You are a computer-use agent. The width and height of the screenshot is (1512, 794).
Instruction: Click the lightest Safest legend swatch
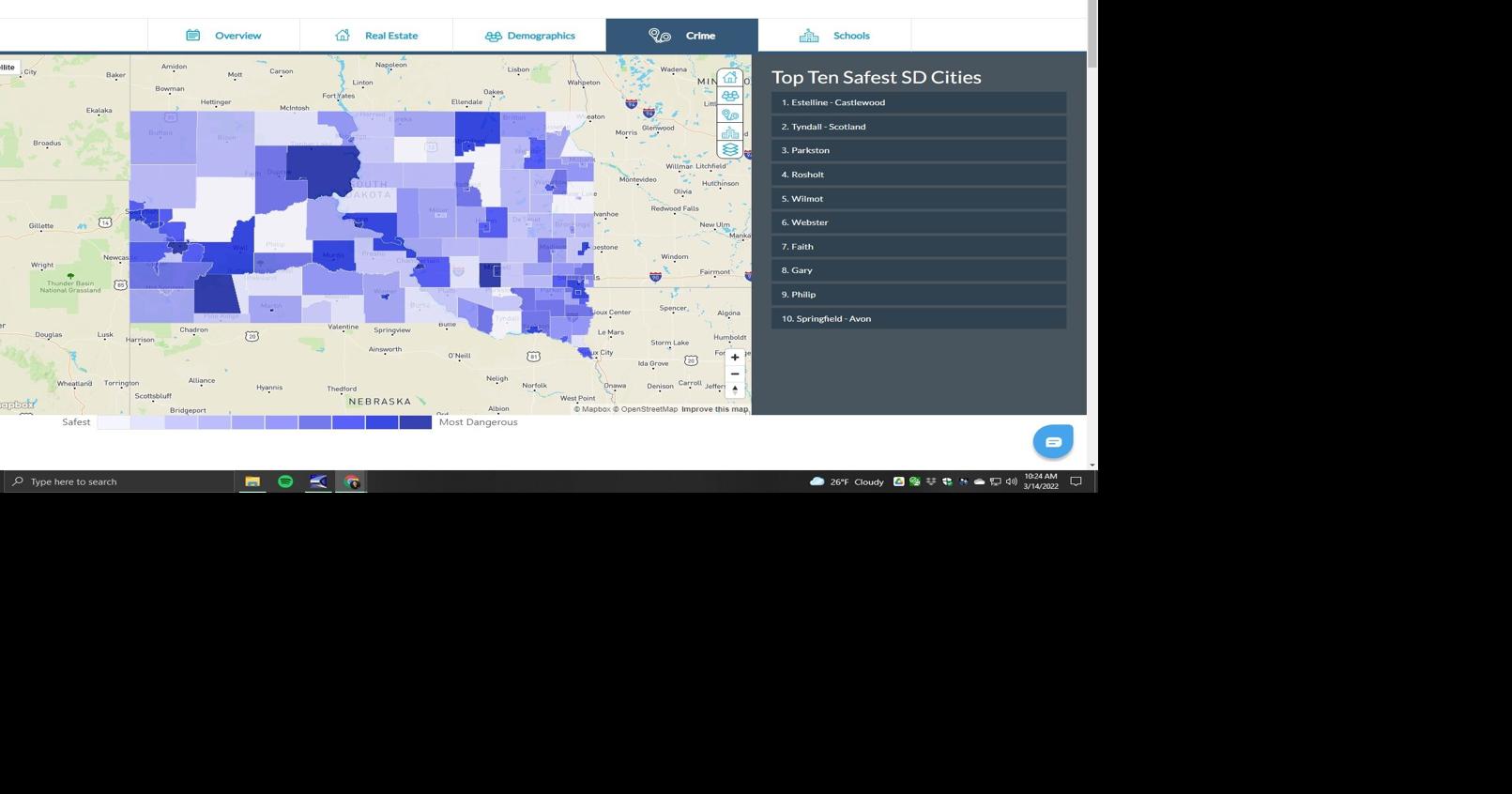114,422
